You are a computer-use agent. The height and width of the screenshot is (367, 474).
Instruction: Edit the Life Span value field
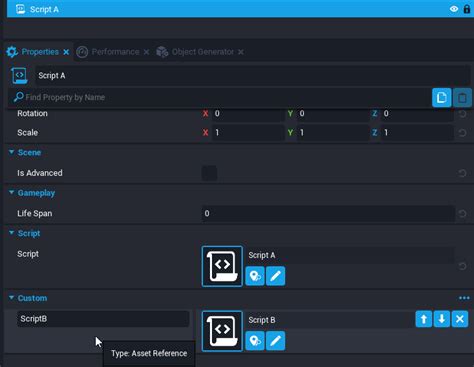[328, 214]
